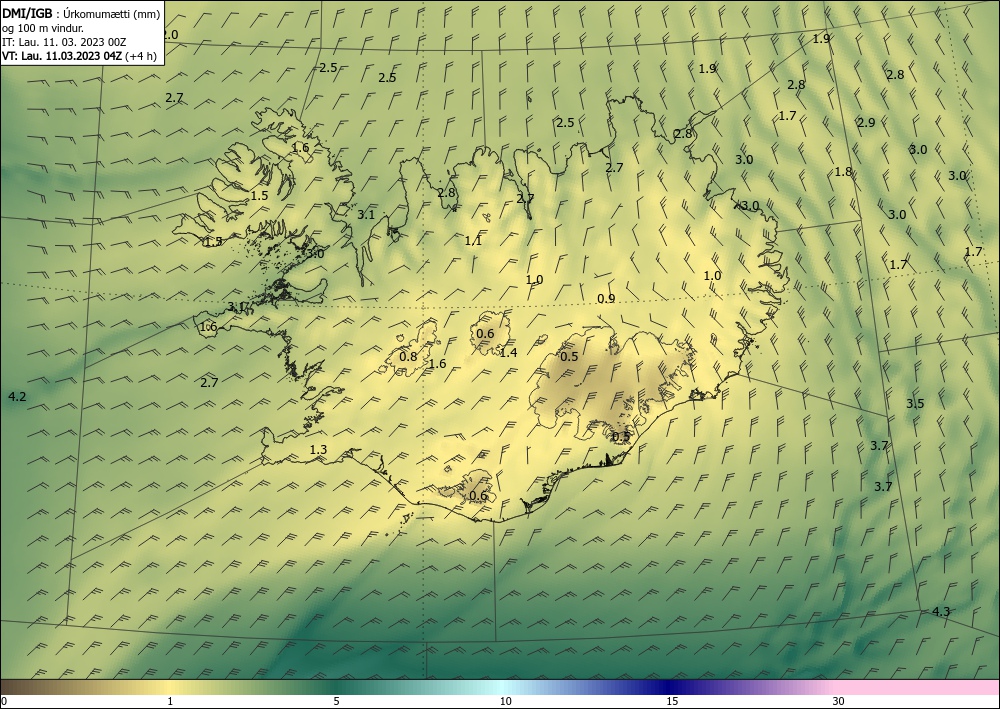Click the 'og 100 m vindur.' legend line

tap(43, 28)
